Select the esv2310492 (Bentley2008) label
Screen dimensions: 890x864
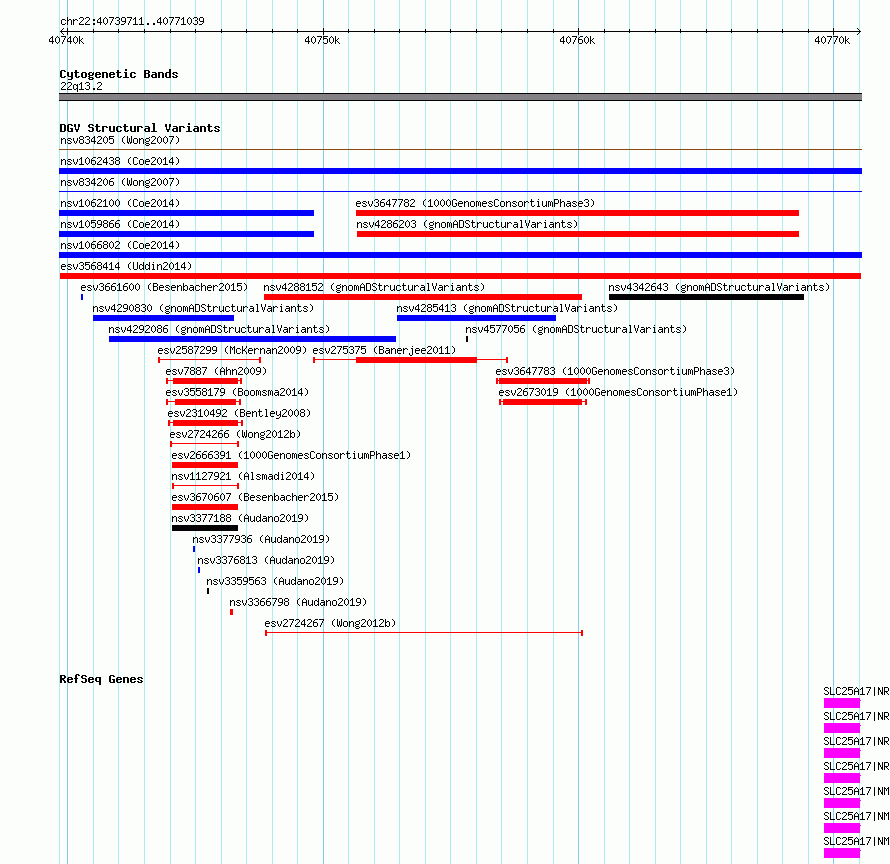coord(239,413)
